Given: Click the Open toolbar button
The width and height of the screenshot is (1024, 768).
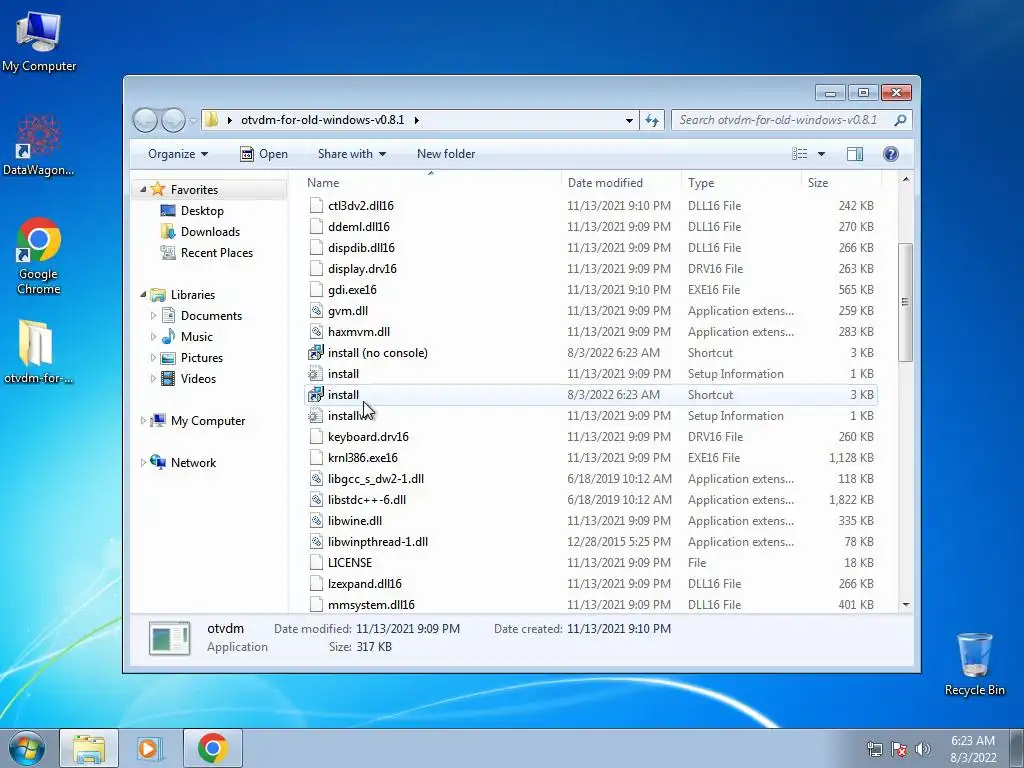Looking at the screenshot, I should pos(264,154).
